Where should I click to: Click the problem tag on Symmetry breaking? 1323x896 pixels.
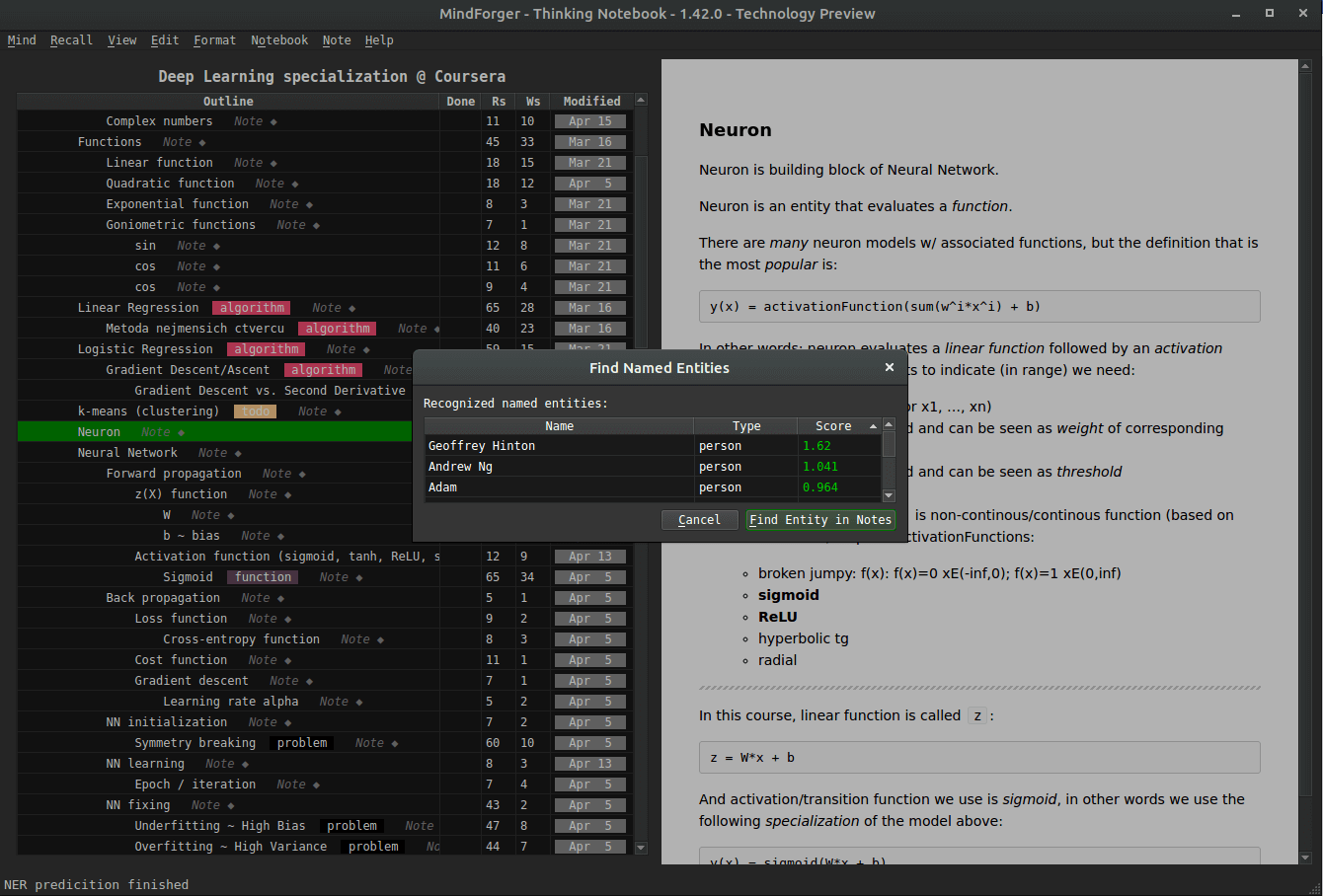(x=301, y=742)
